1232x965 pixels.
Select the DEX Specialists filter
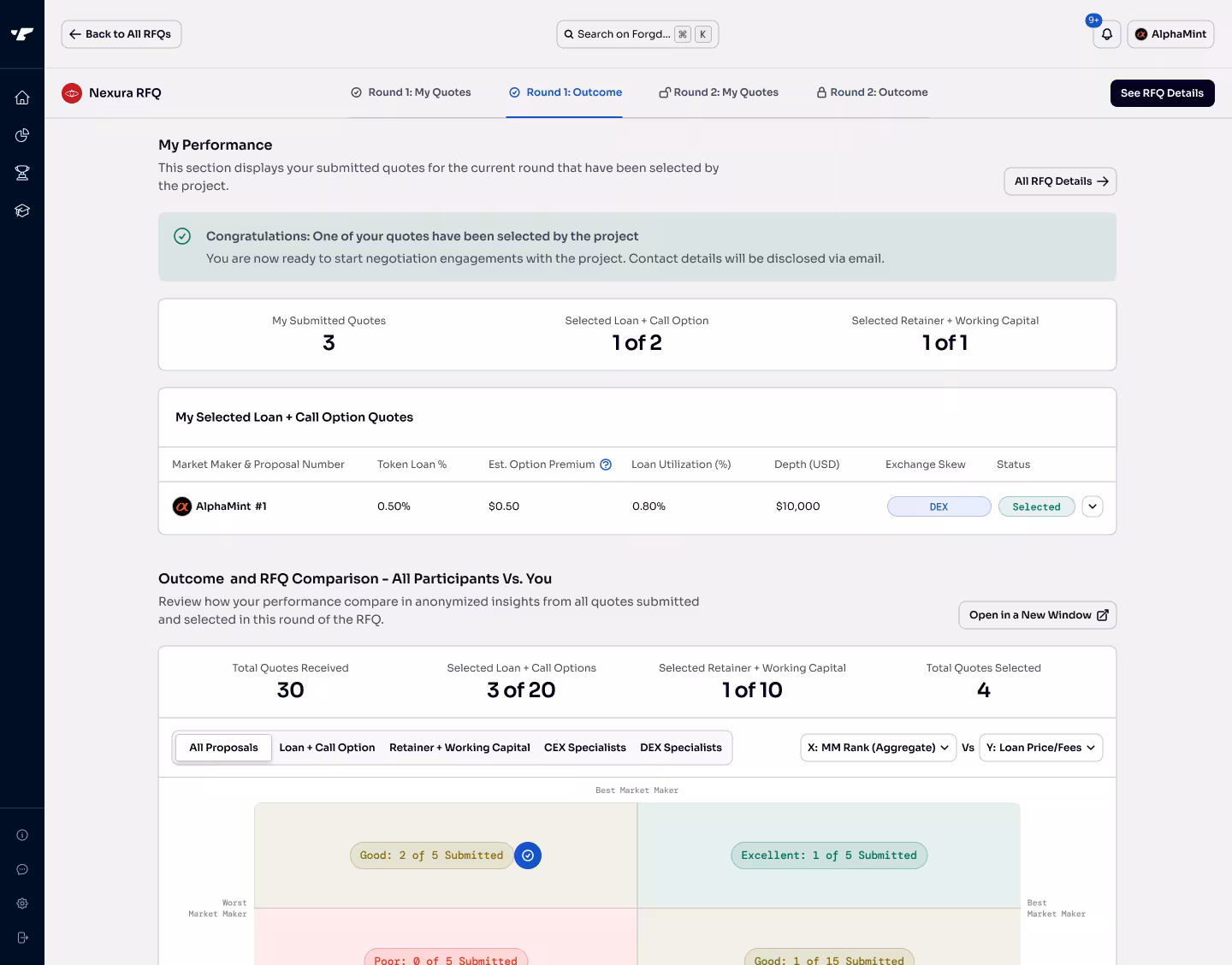click(x=681, y=748)
